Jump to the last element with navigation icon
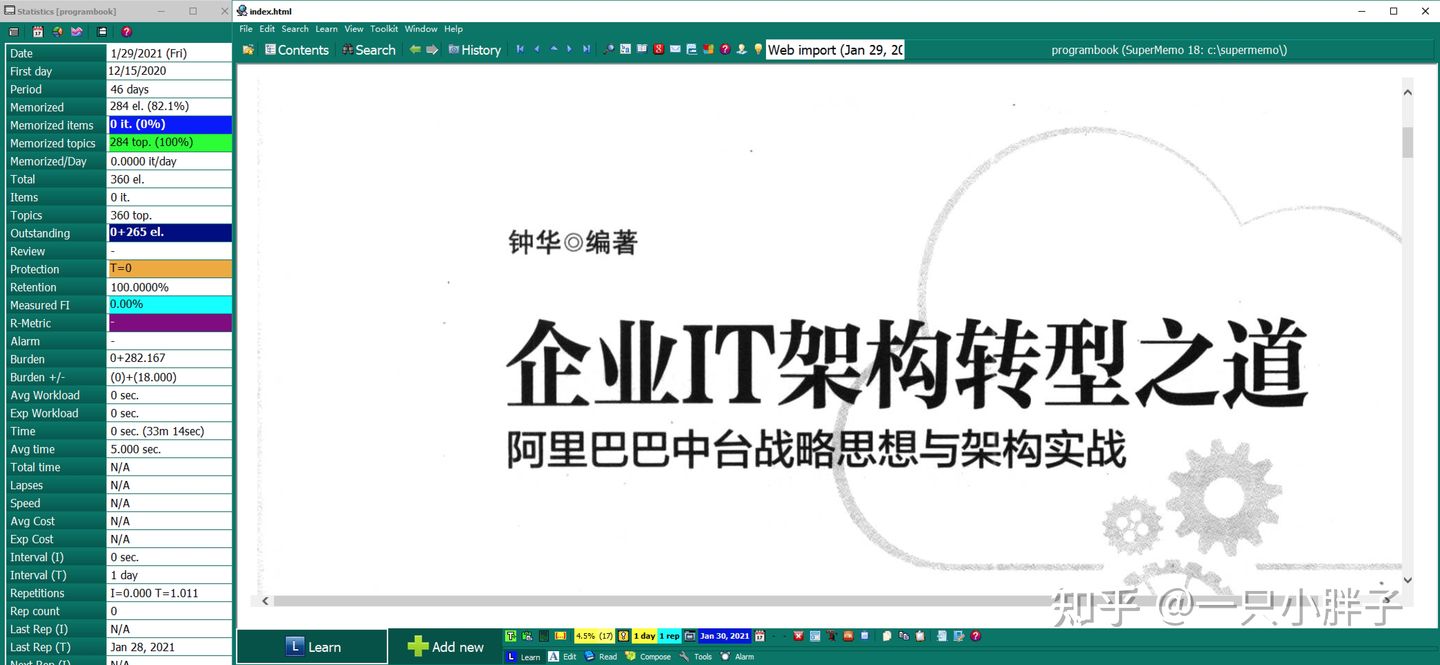Viewport: 1440px width, 665px height. [x=587, y=49]
